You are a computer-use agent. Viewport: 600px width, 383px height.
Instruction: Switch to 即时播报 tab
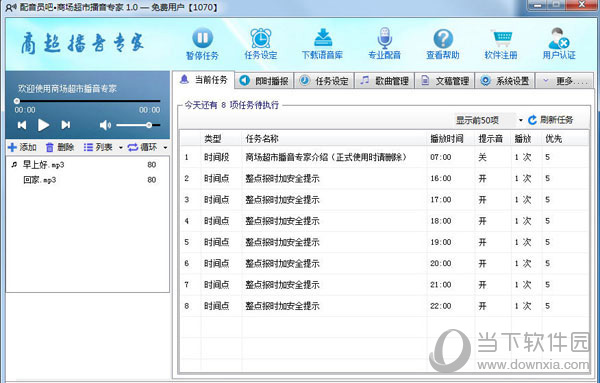tap(264, 81)
